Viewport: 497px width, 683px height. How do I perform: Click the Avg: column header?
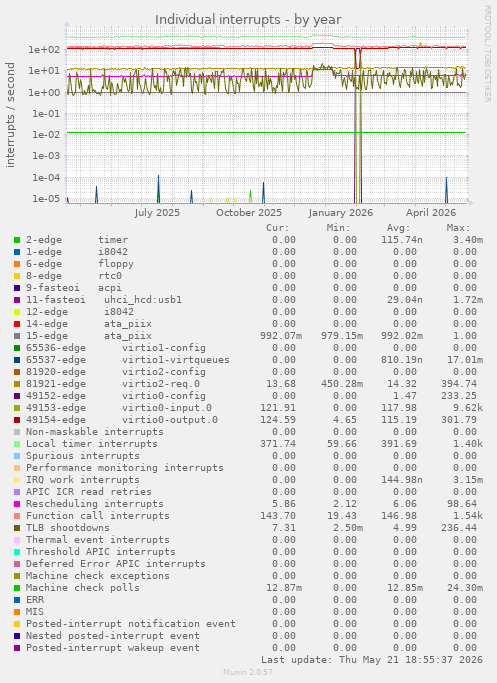click(399, 228)
